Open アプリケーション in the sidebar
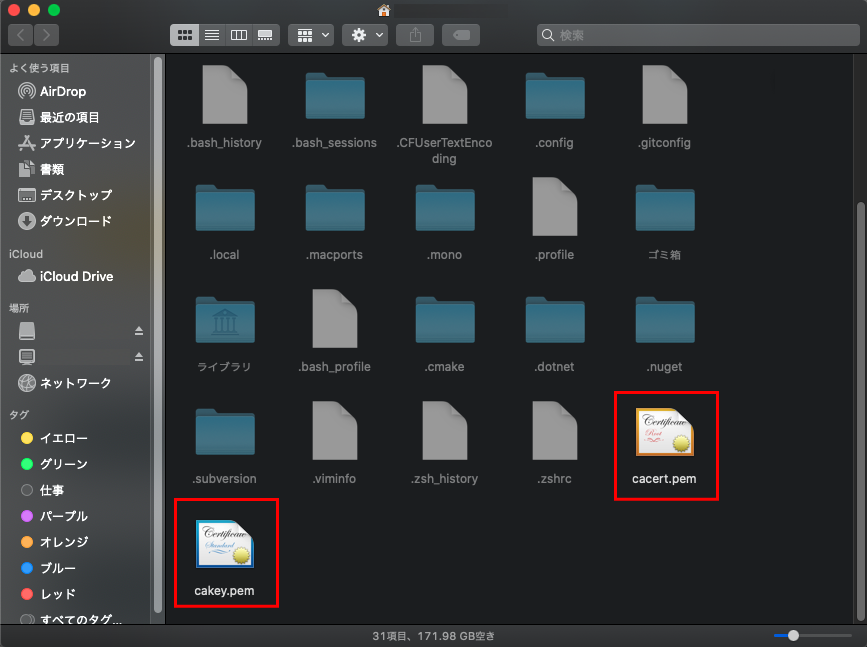This screenshot has height=647, width=867. 75,143
